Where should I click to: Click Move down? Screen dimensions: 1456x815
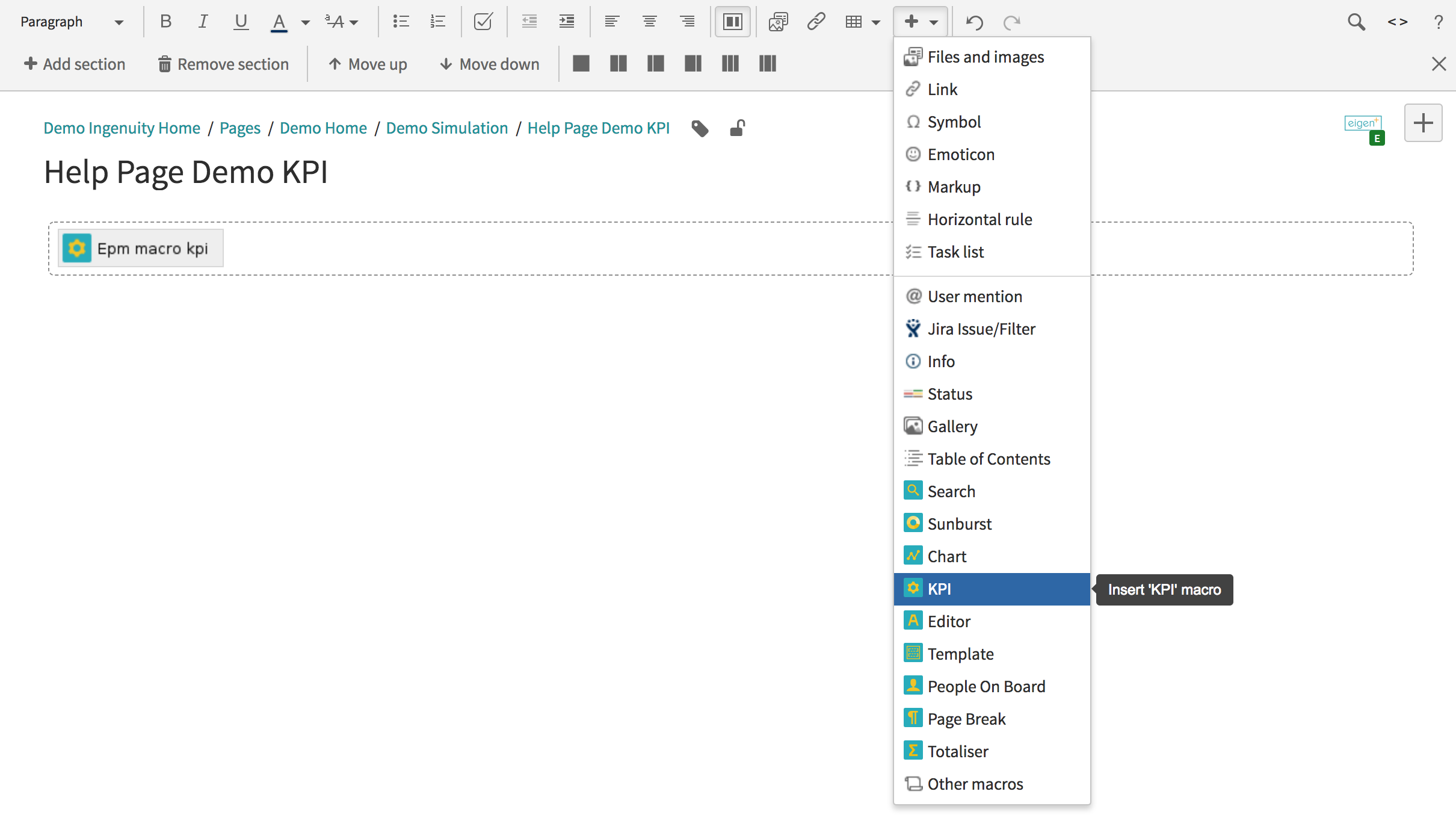tap(490, 64)
